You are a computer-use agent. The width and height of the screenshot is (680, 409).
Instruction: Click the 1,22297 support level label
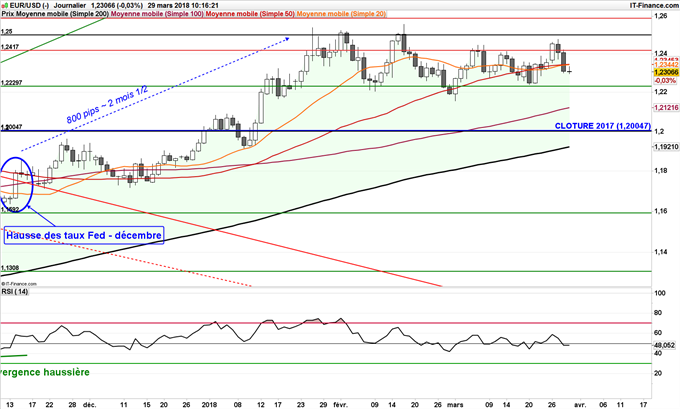(11, 82)
